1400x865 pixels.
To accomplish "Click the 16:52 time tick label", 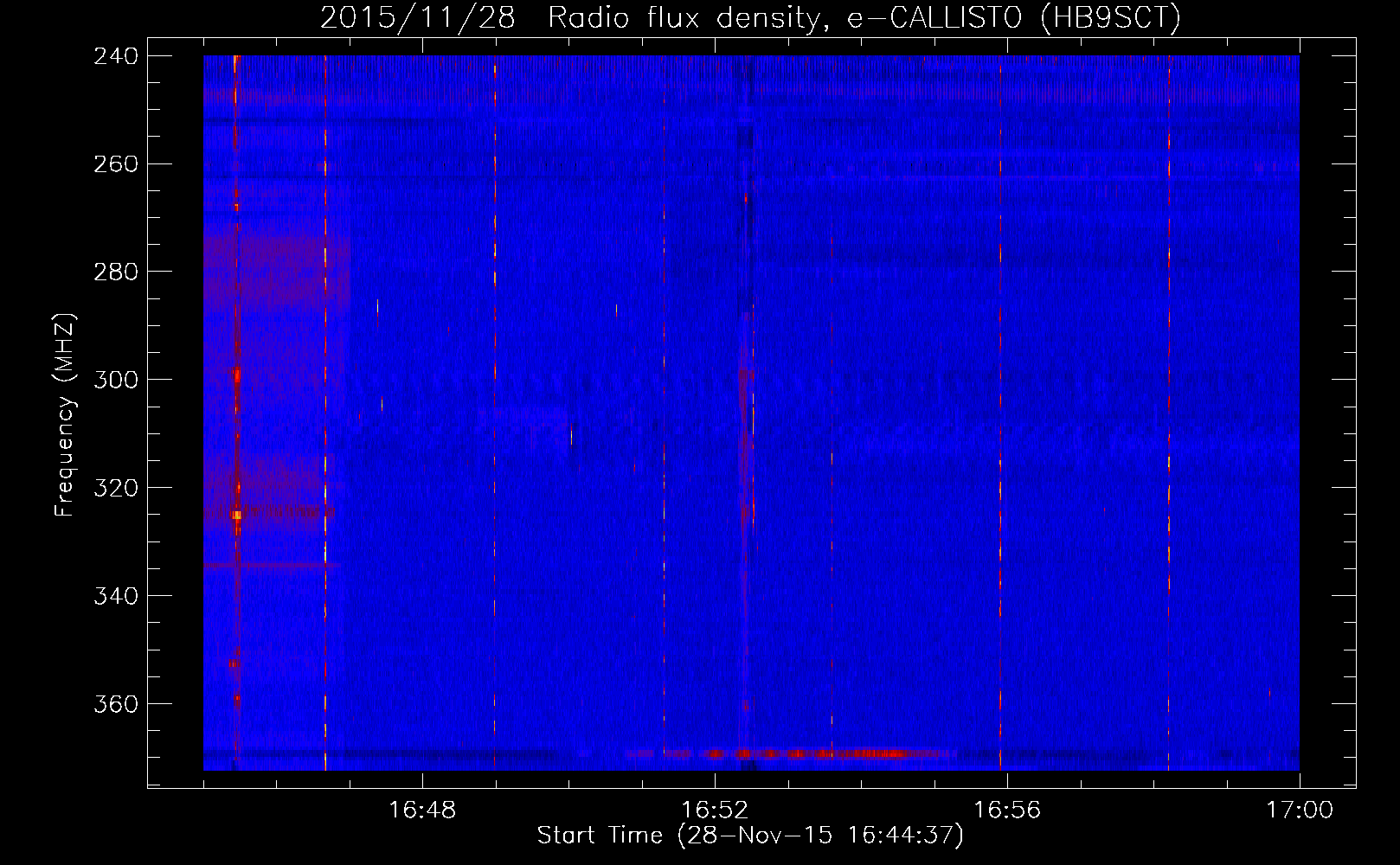I will pyautogui.click(x=715, y=811).
